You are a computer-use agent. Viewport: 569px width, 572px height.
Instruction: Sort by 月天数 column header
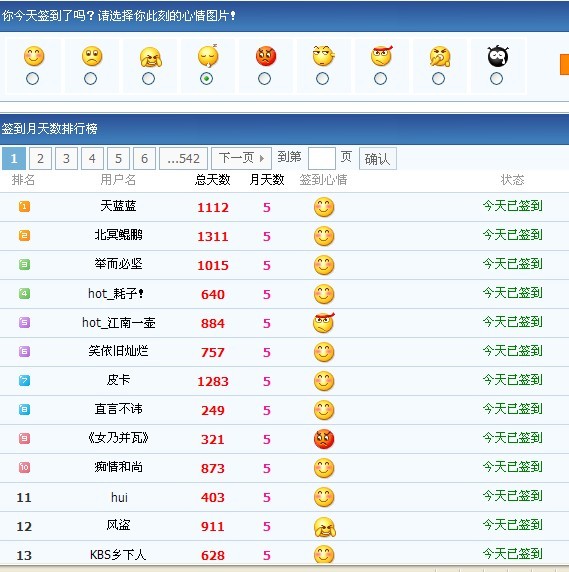tap(267, 180)
